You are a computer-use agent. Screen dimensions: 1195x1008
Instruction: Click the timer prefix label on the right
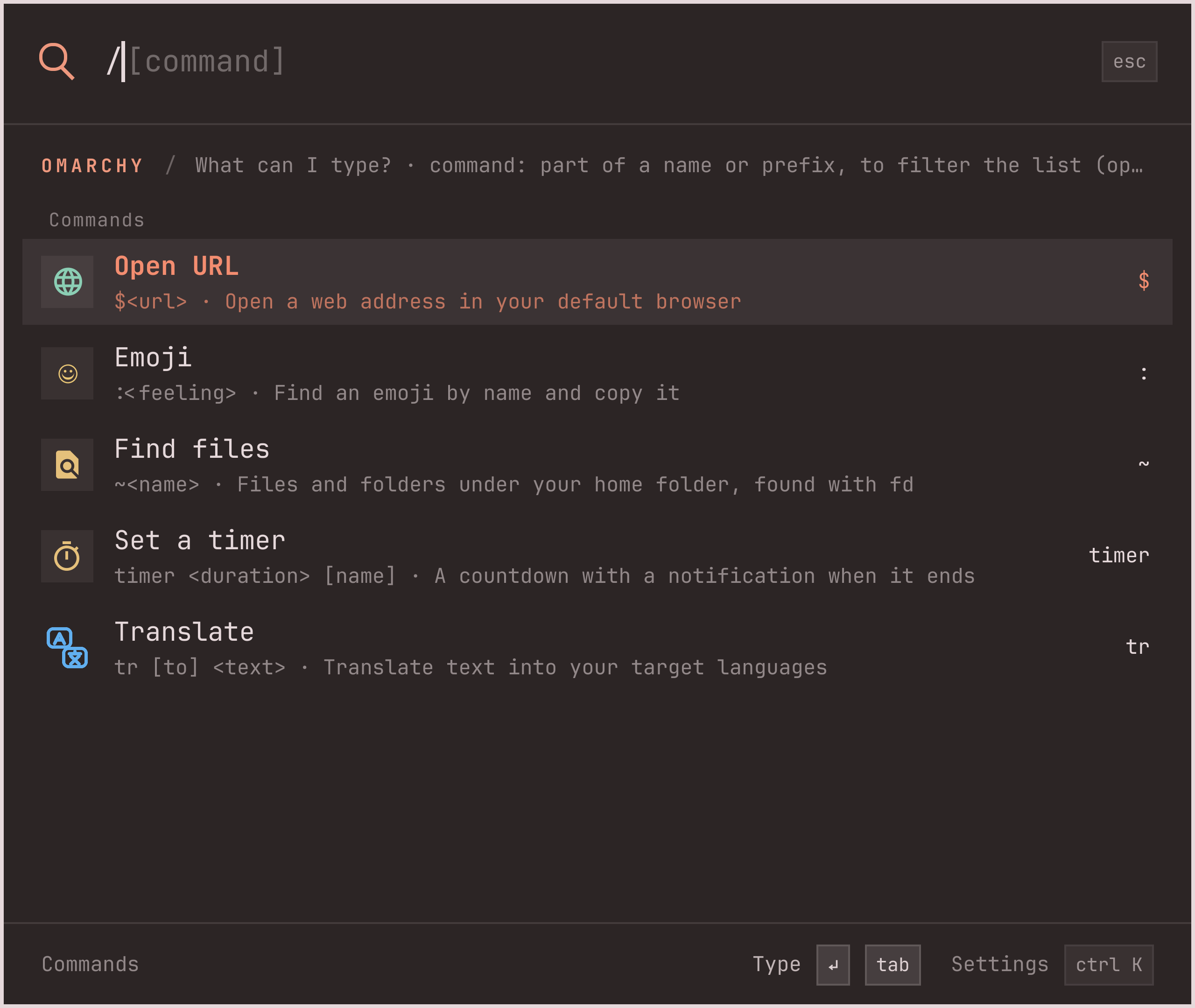pyautogui.click(x=1118, y=555)
